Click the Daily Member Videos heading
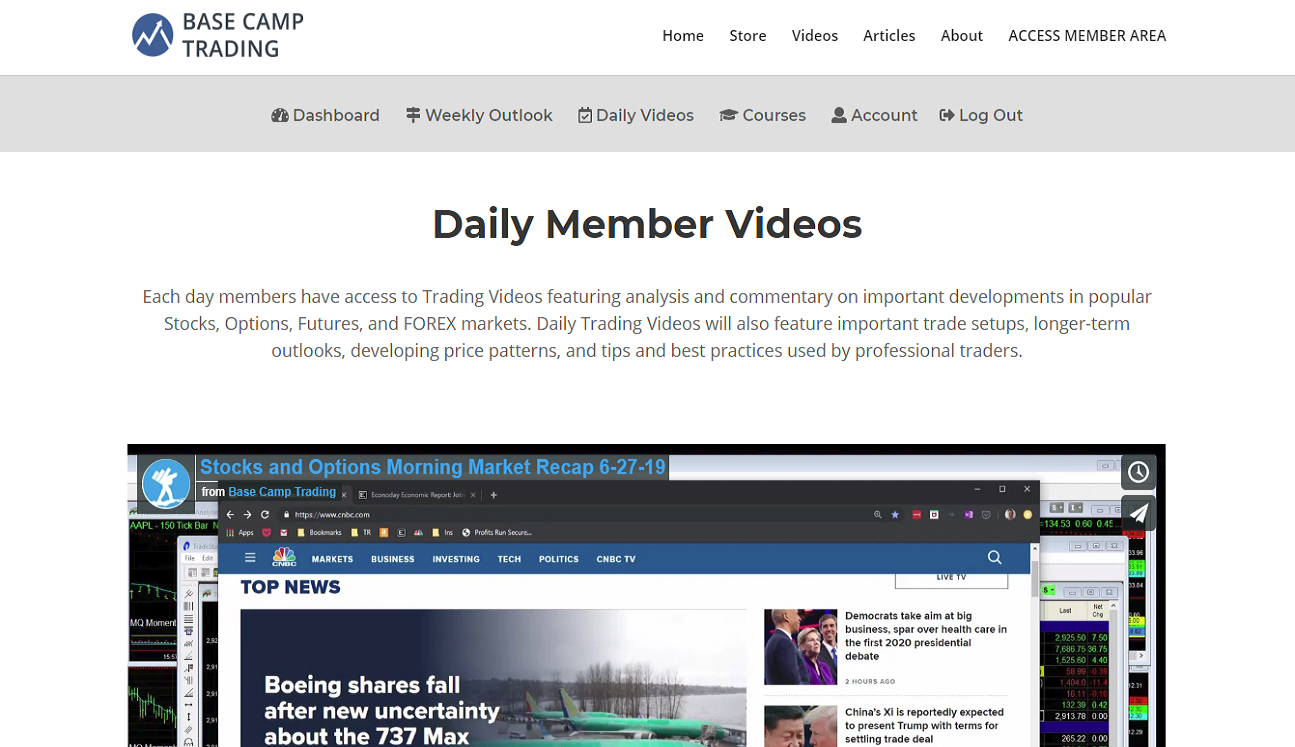 (647, 224)
